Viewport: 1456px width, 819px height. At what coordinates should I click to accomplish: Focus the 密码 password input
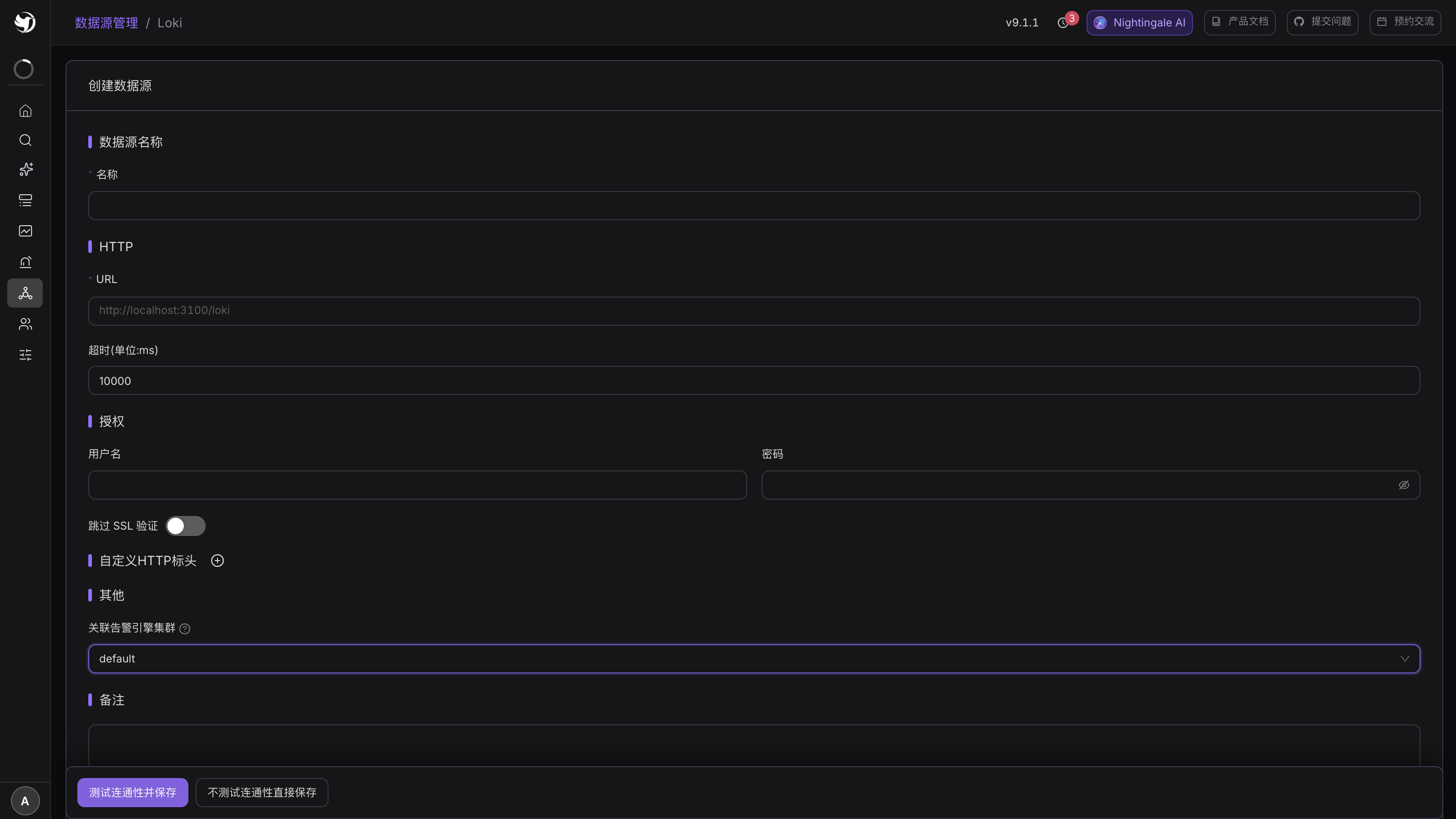(1091, 485)
